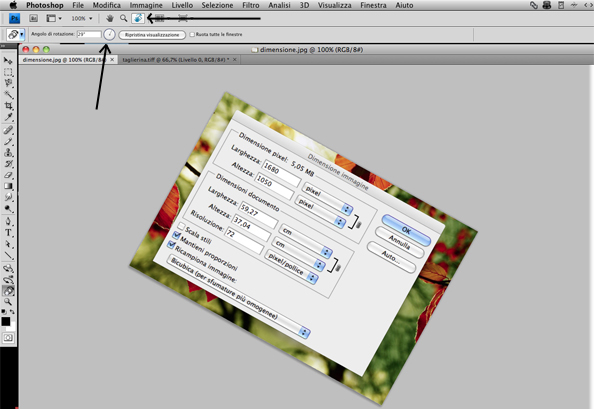The image size is (594, 409).
Task: Open the foreground color picker
Action: (5, 322)
